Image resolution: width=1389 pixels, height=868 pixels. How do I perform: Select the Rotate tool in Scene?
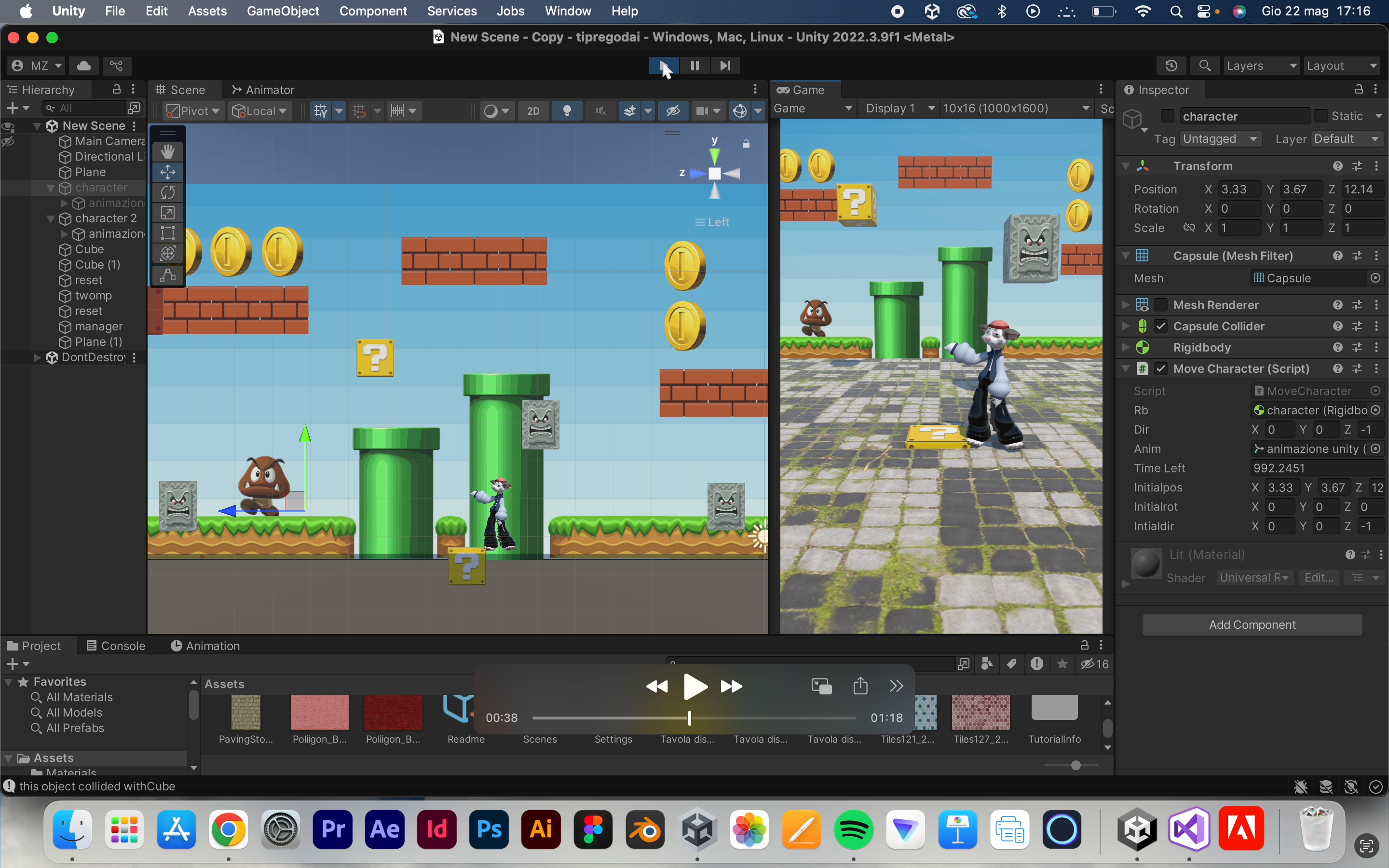click(168, 192)
